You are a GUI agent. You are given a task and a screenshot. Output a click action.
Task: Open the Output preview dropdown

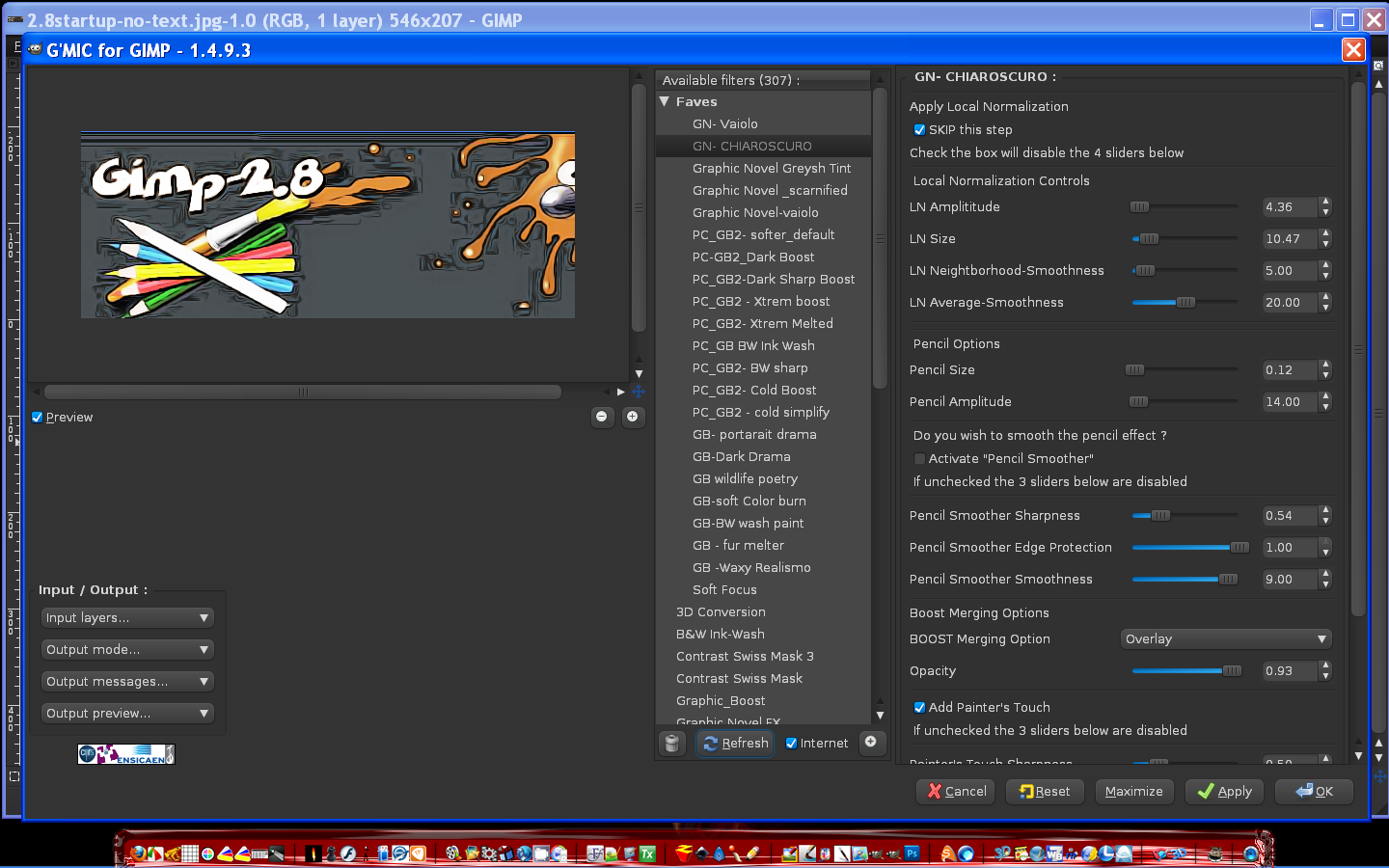tap(127, 714)
